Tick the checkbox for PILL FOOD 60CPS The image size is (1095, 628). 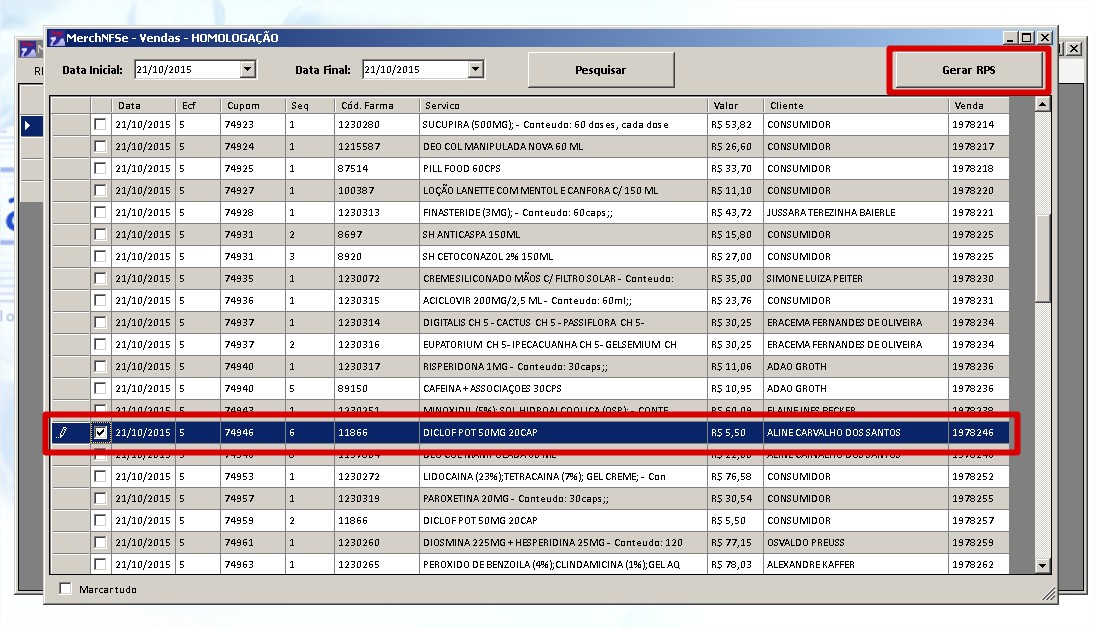(x=100, y=169)
